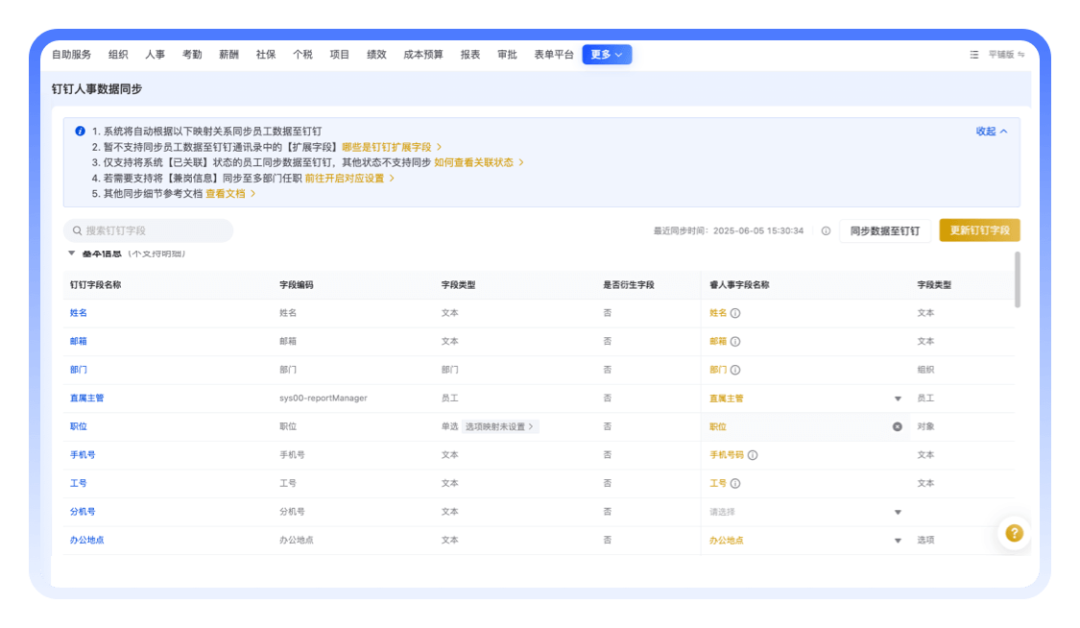The height and width of the screenshot is (628, 1080).
Task: Switch the 平铺版 layout toggle
Action: [1005, 55]
